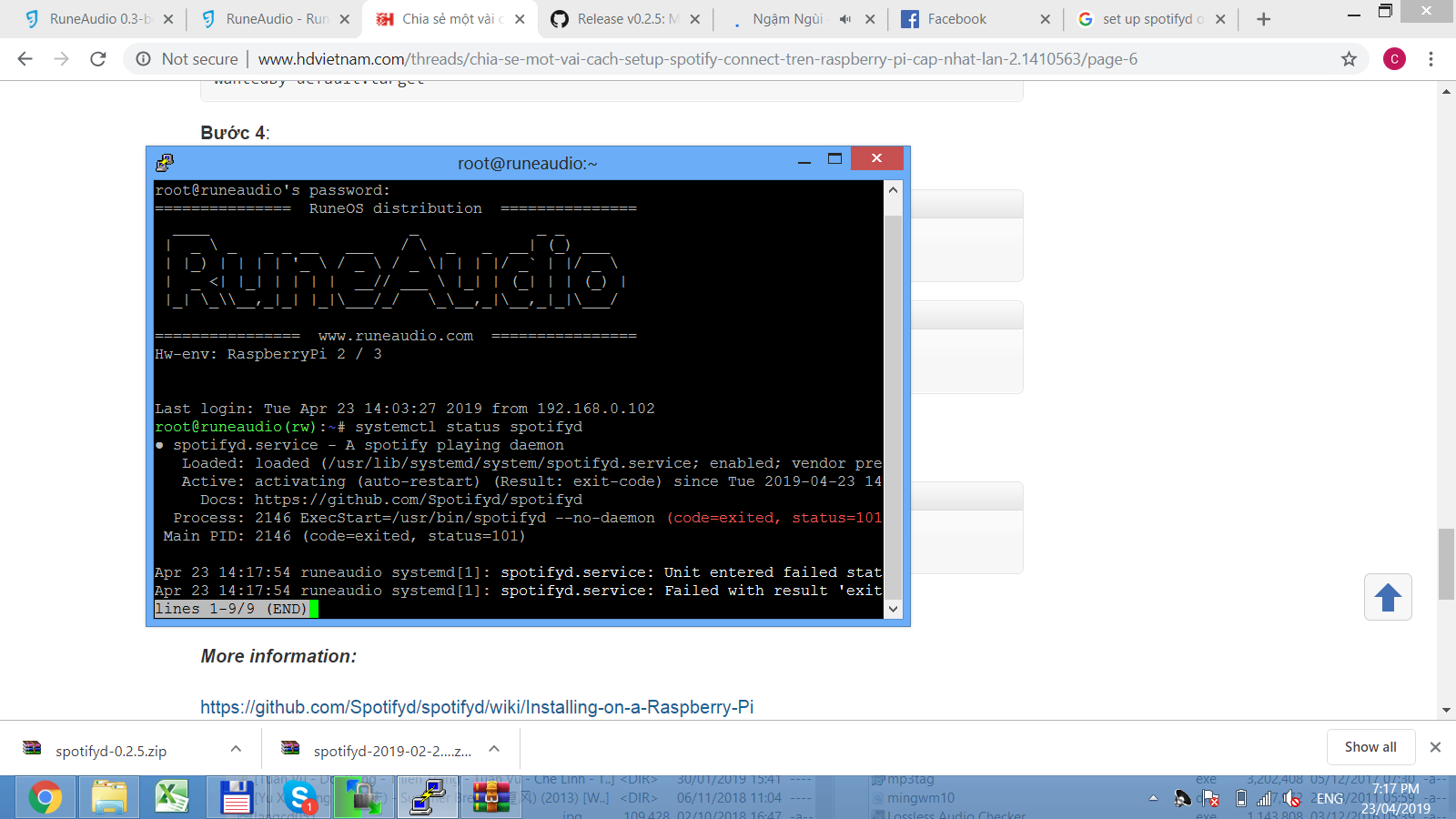Go forward in browser history
This screenshot has width=1456, height=819.
click(61, 59)
